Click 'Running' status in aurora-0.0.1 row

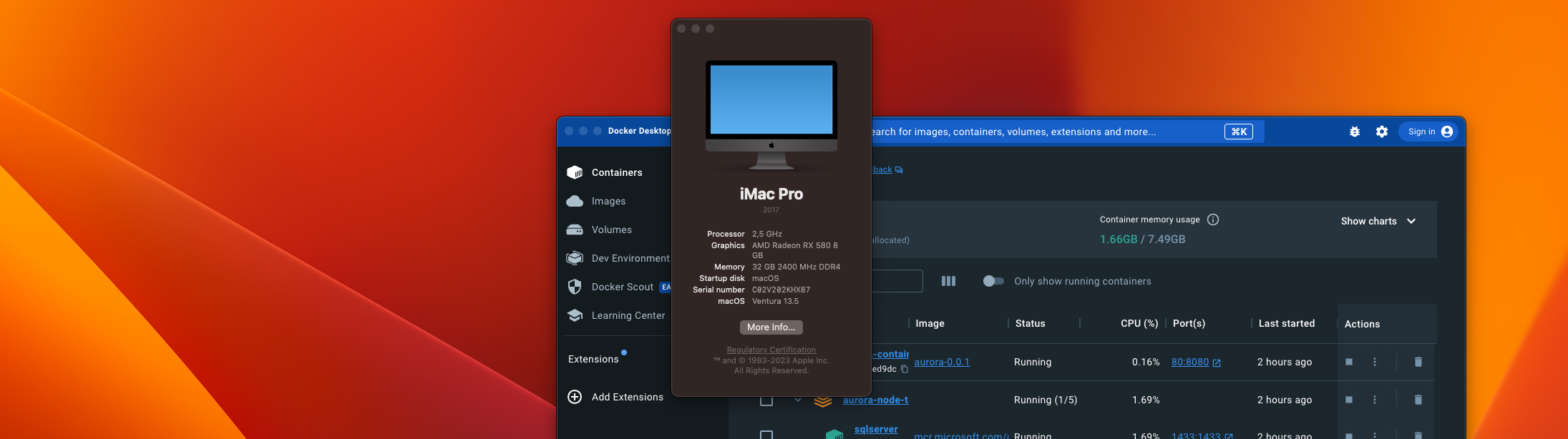click(x=1033, y=362)
